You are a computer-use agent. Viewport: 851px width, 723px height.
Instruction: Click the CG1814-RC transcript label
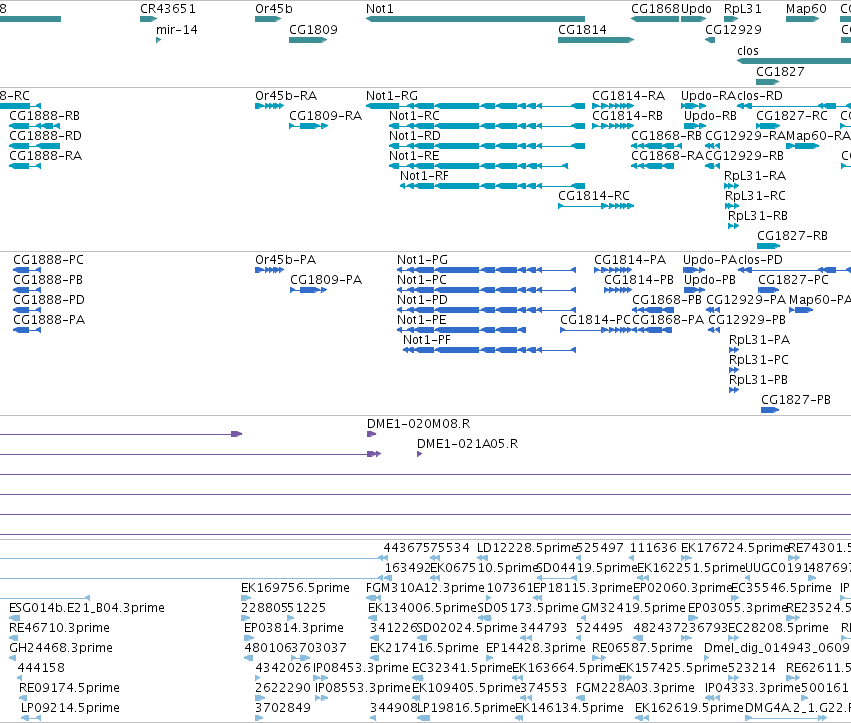coord(594,195)
